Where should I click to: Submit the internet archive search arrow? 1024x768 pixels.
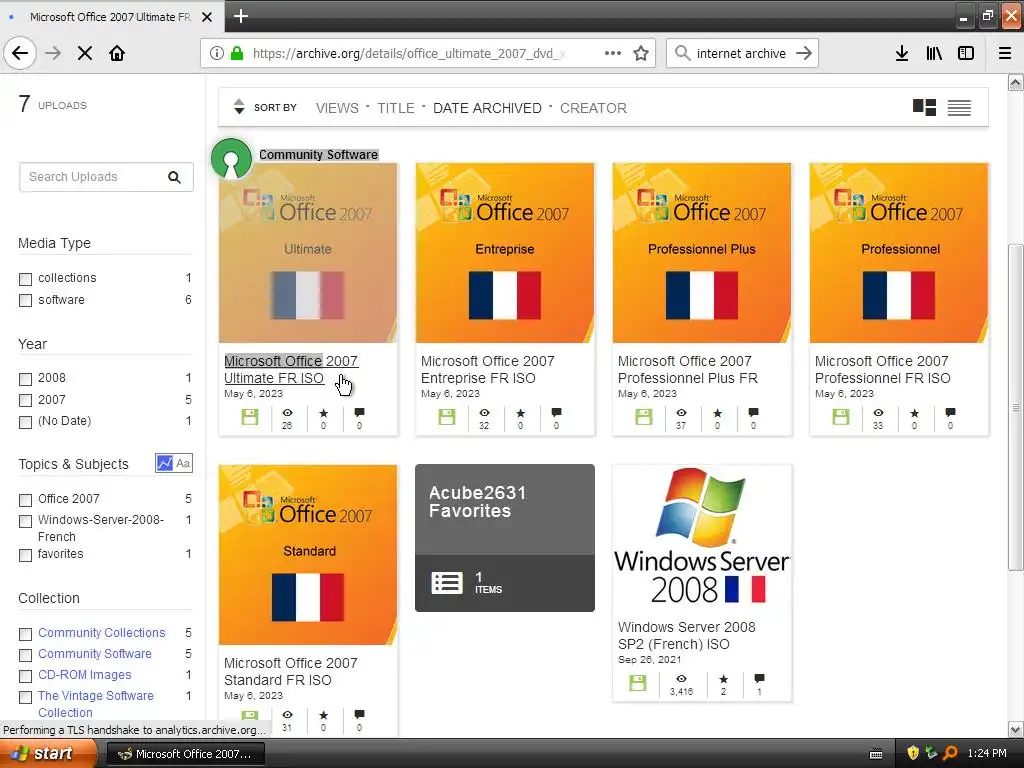[x=804, y=54]
